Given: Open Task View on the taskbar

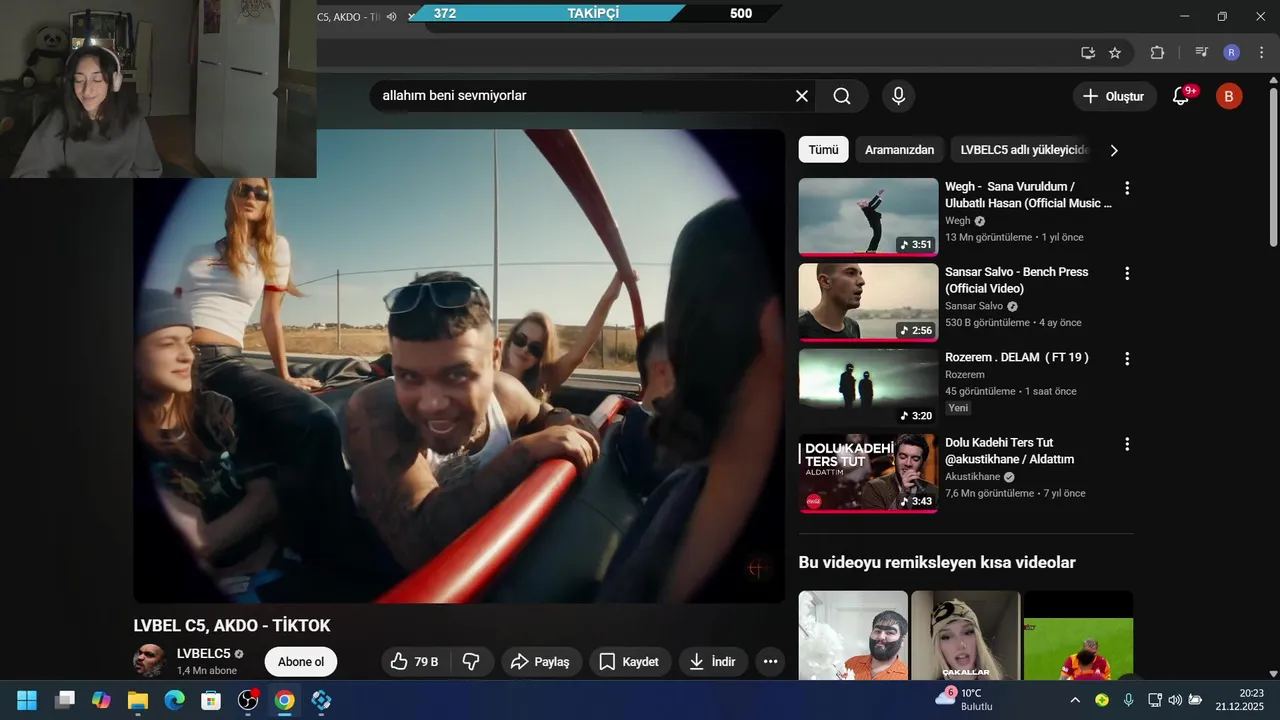Looking at the screenshot, I should [x=65, y=700].
